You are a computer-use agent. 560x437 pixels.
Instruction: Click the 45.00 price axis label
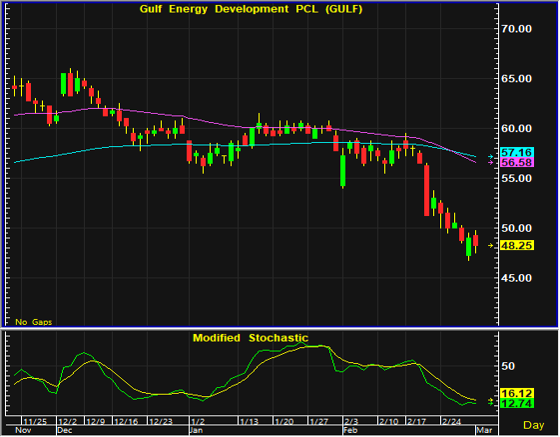(x=516, y=278)
